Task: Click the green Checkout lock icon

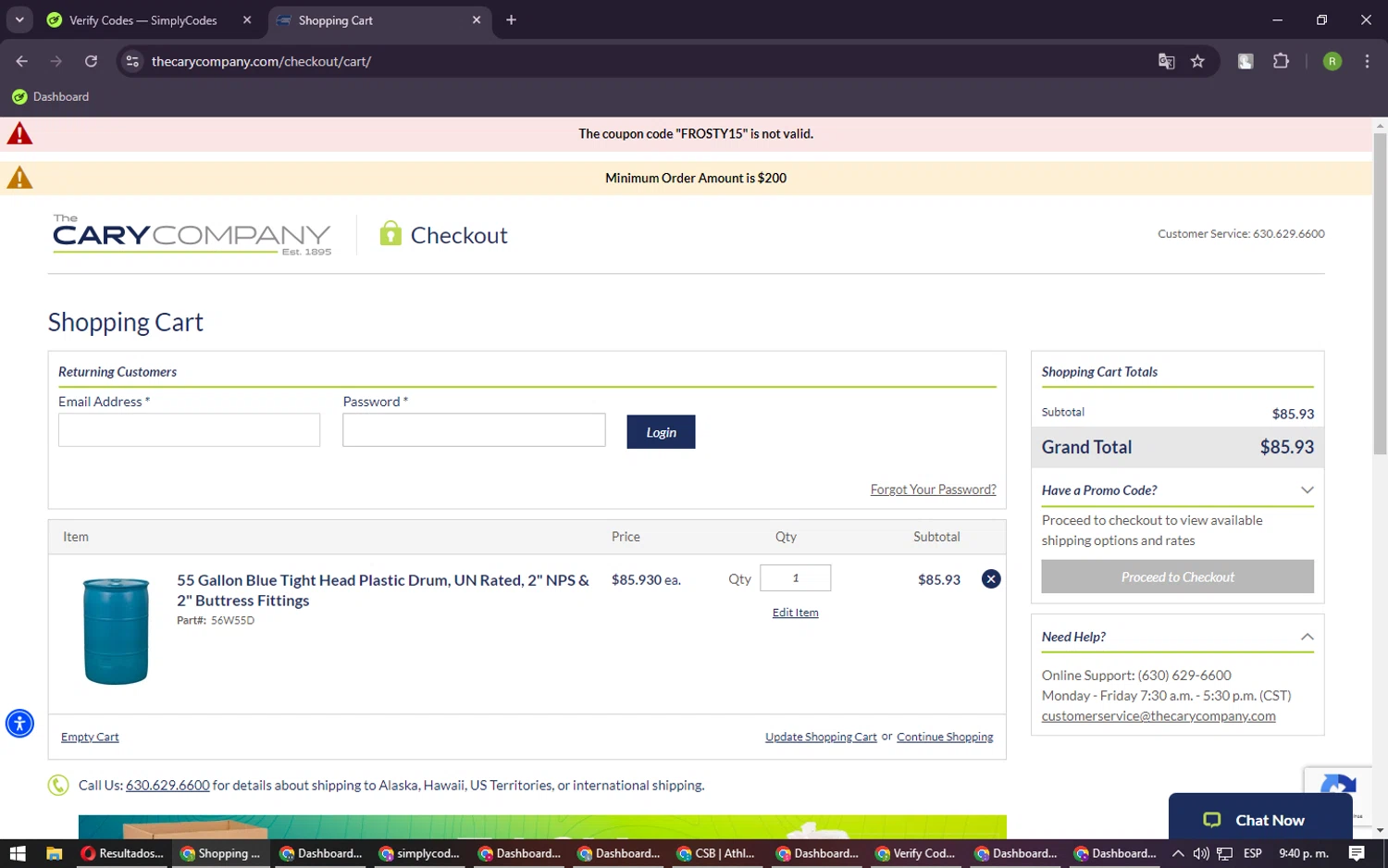Action: coord(390,233)
